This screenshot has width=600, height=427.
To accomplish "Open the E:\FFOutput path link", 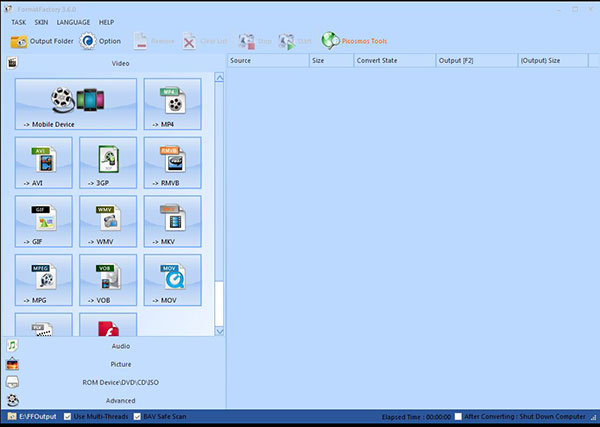I will pyautogui.click(x=38, y=416).
